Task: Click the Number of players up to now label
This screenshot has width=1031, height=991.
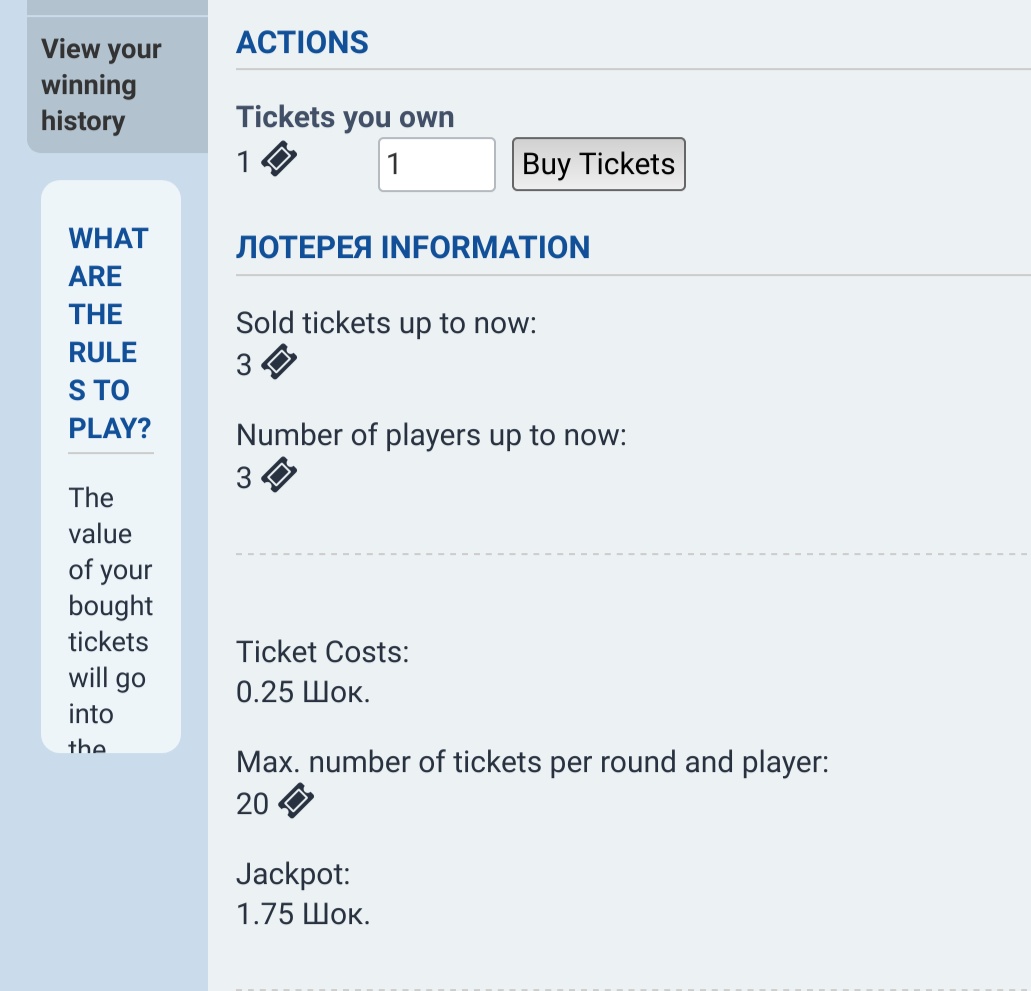Action: pos(431,436)
